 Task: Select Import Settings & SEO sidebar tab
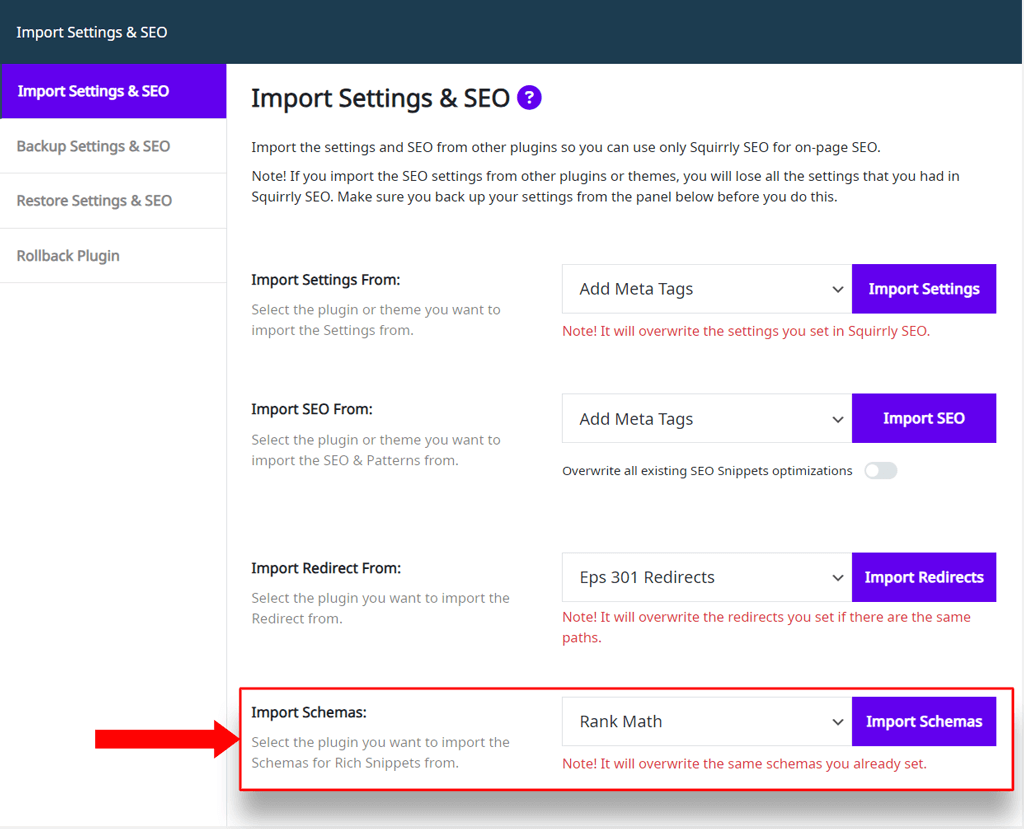(114, 91)
